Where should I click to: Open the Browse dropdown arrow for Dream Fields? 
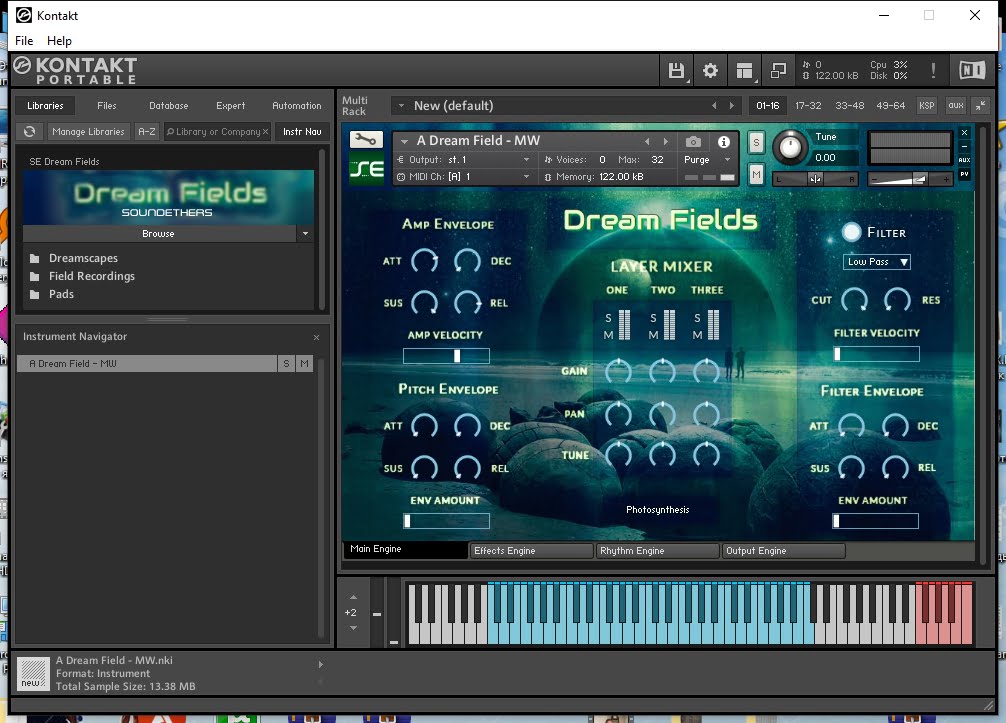[x=305, y=234]
